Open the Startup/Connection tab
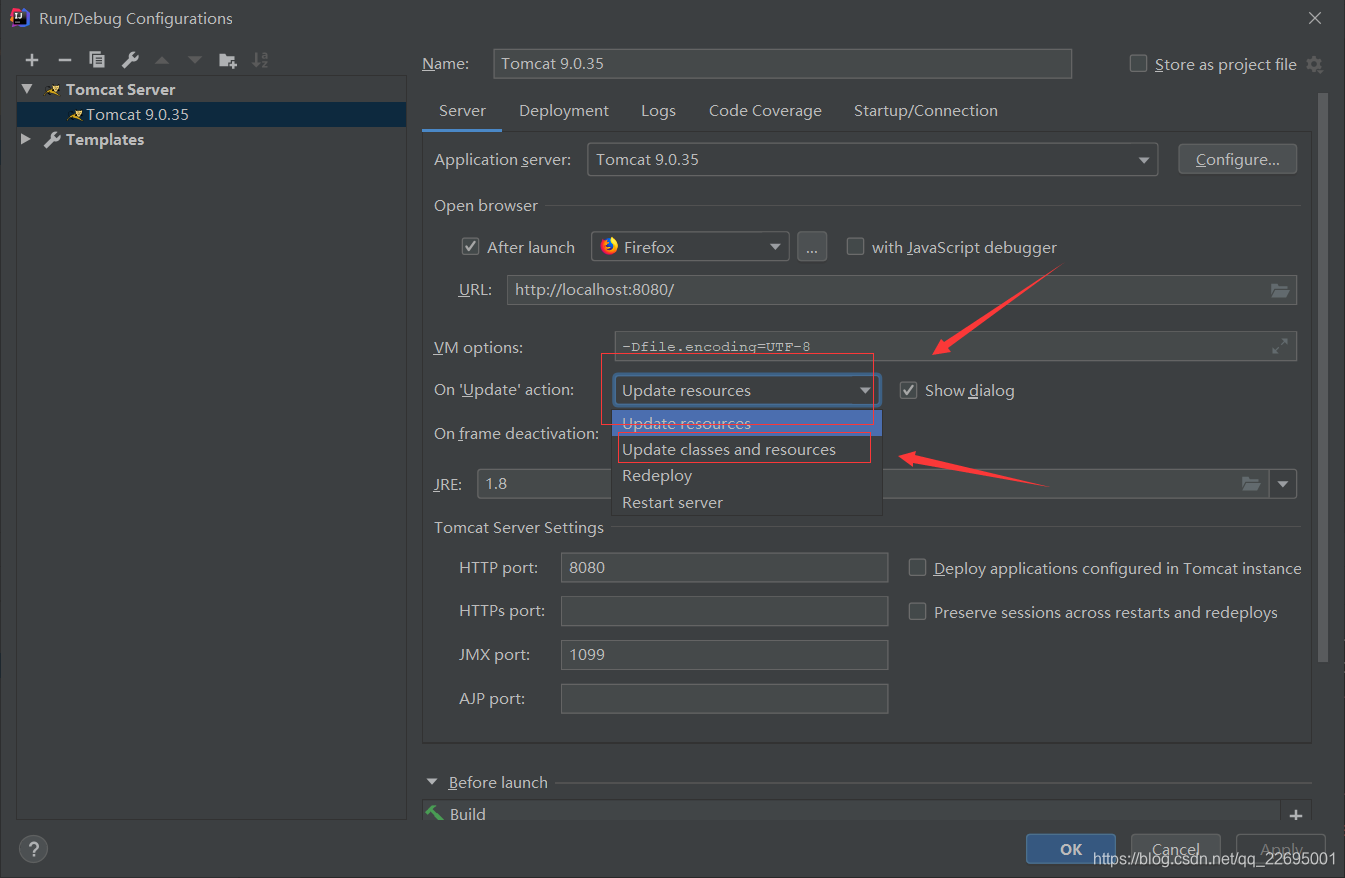This screenshot has height=878, width=1345. (x=926, y=111)
